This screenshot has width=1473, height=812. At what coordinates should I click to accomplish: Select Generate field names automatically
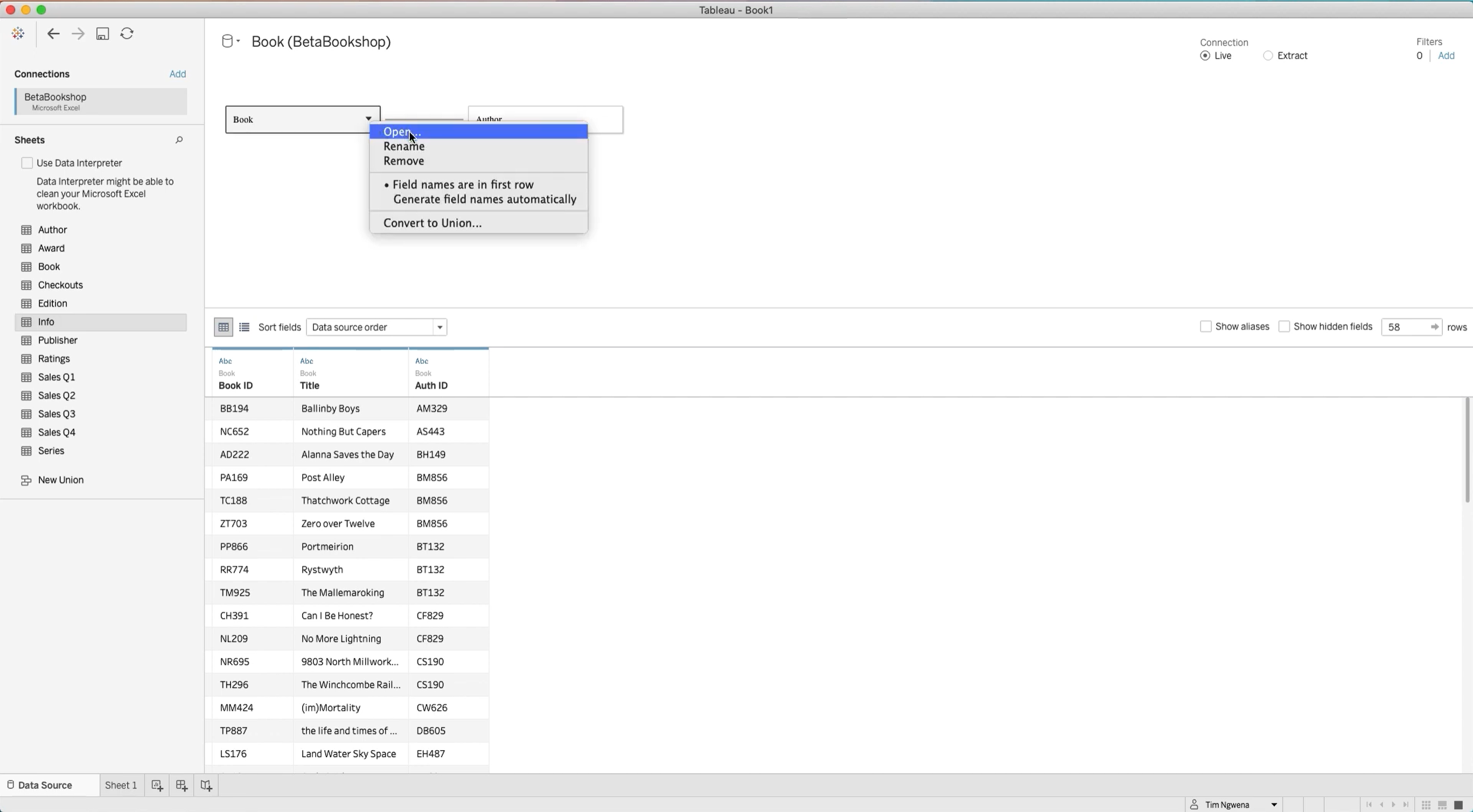click(478, 200)
